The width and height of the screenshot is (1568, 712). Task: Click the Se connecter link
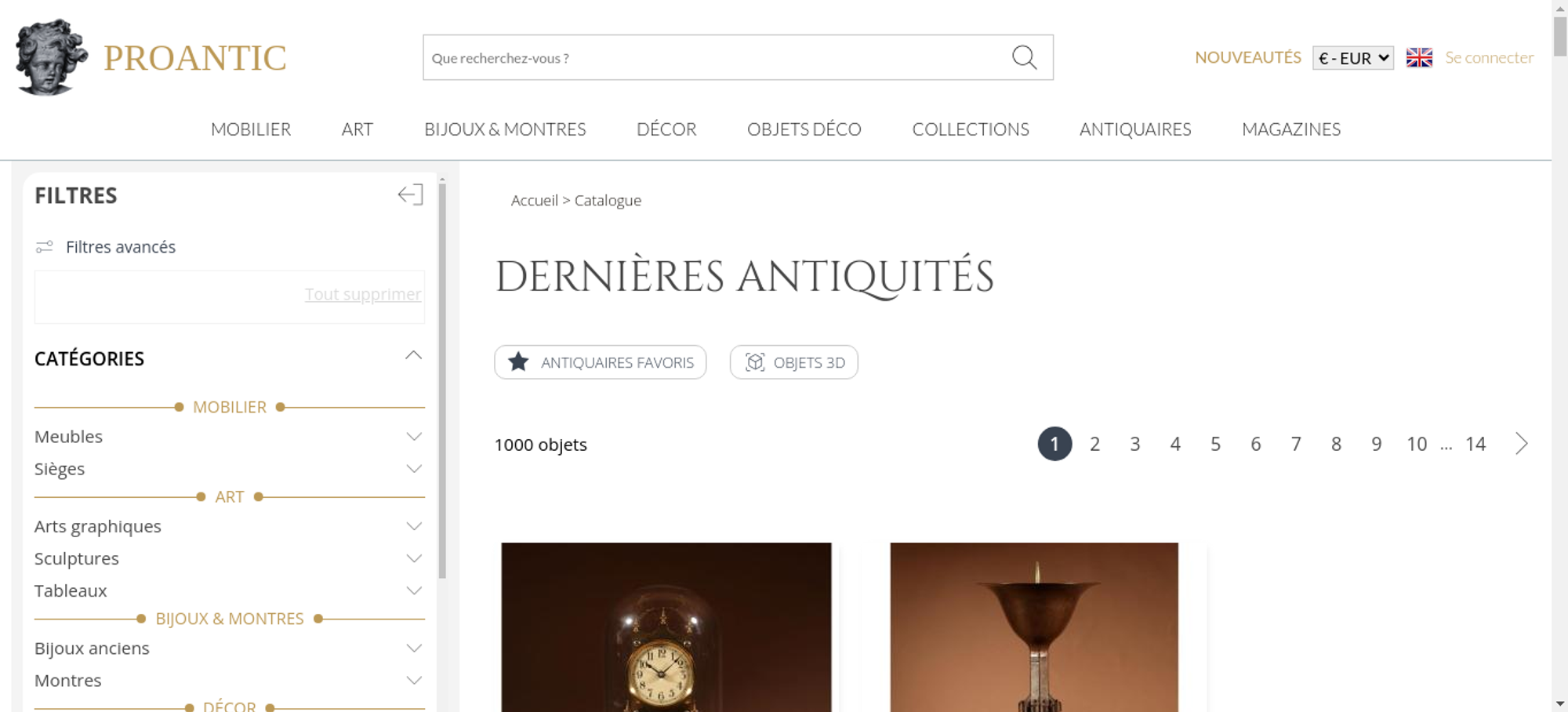click(1489, 58)
